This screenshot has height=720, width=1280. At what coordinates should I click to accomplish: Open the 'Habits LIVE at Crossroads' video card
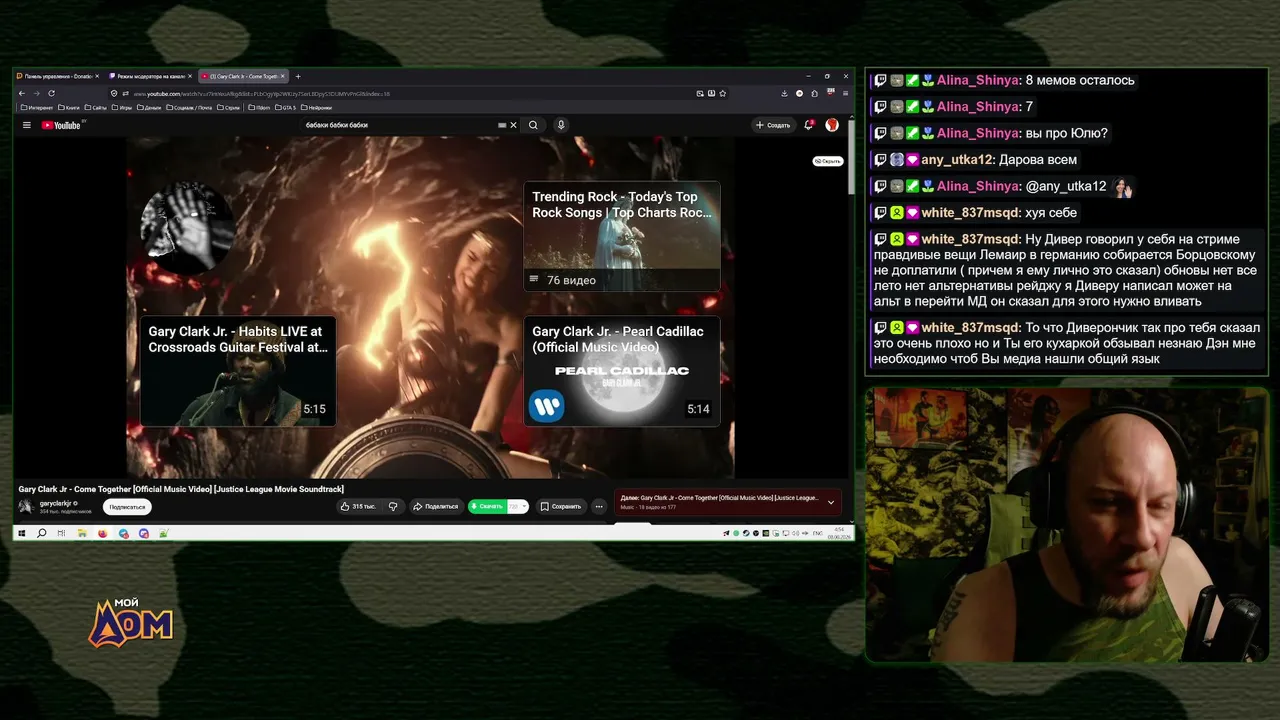tap(238, 371)
